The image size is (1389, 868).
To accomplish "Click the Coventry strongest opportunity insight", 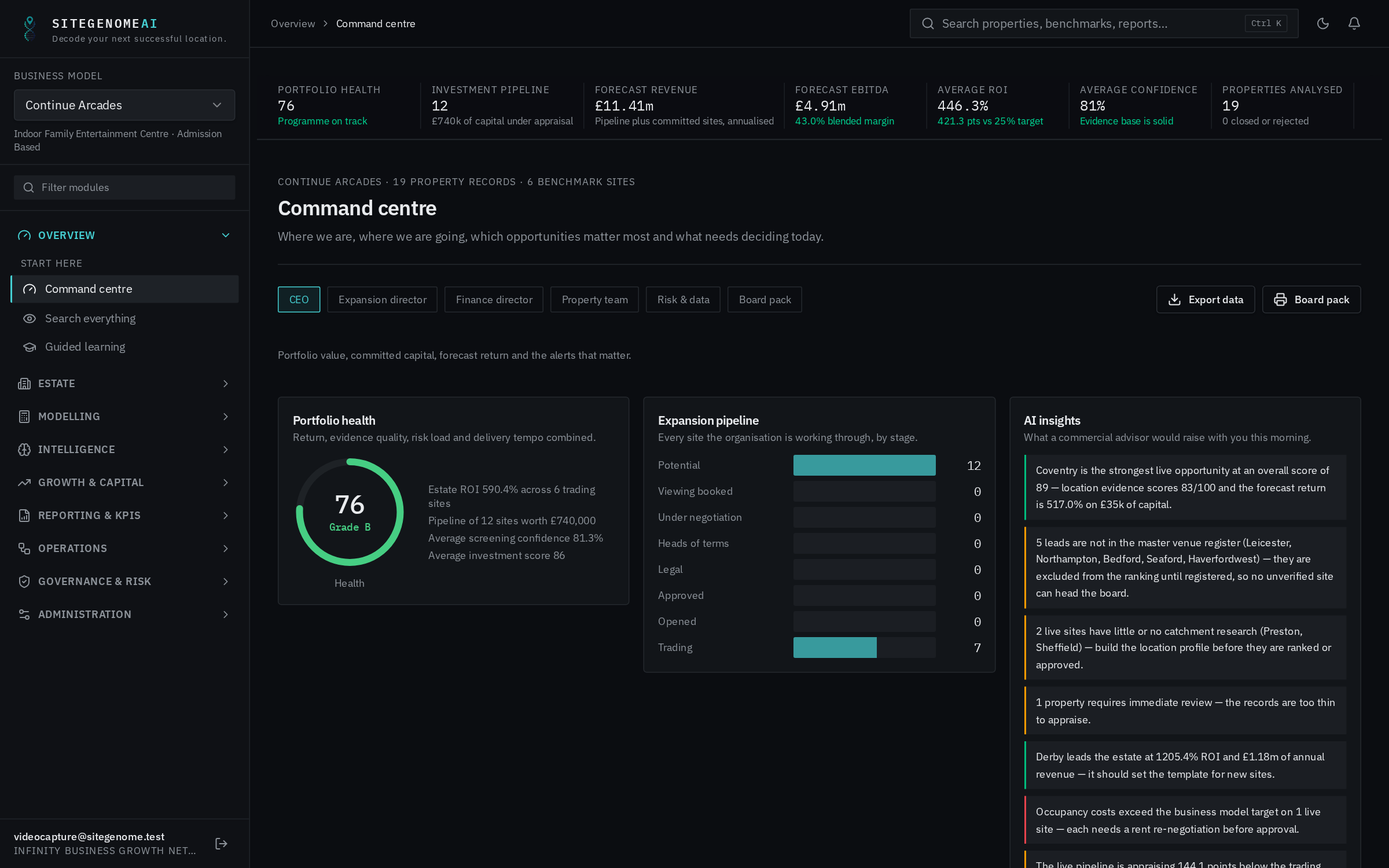I will click(1185, 488).
